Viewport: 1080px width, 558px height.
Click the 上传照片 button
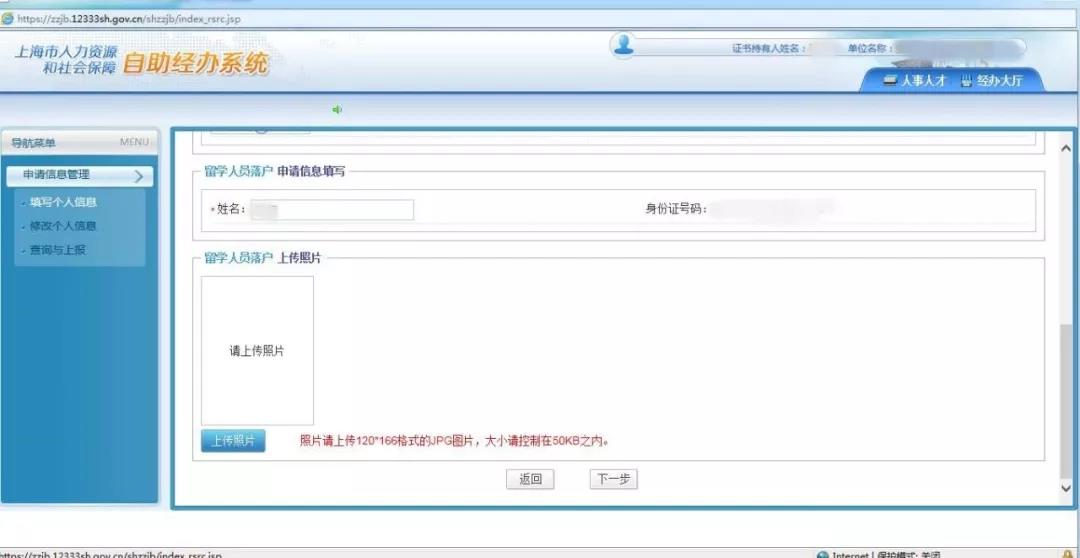(x=233, y=441)
